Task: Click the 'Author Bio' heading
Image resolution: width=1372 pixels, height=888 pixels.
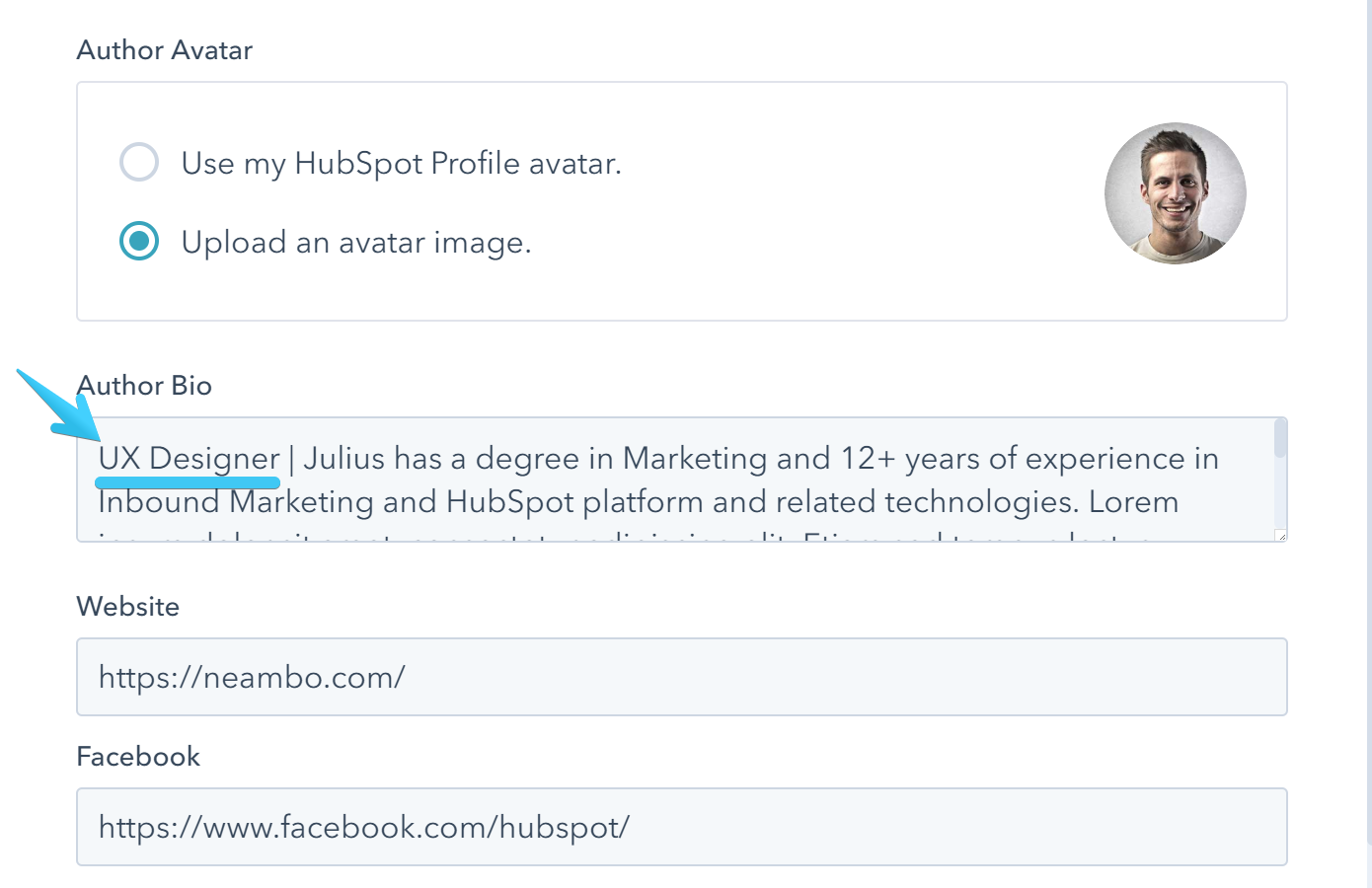Action: [x=144, y=386]
